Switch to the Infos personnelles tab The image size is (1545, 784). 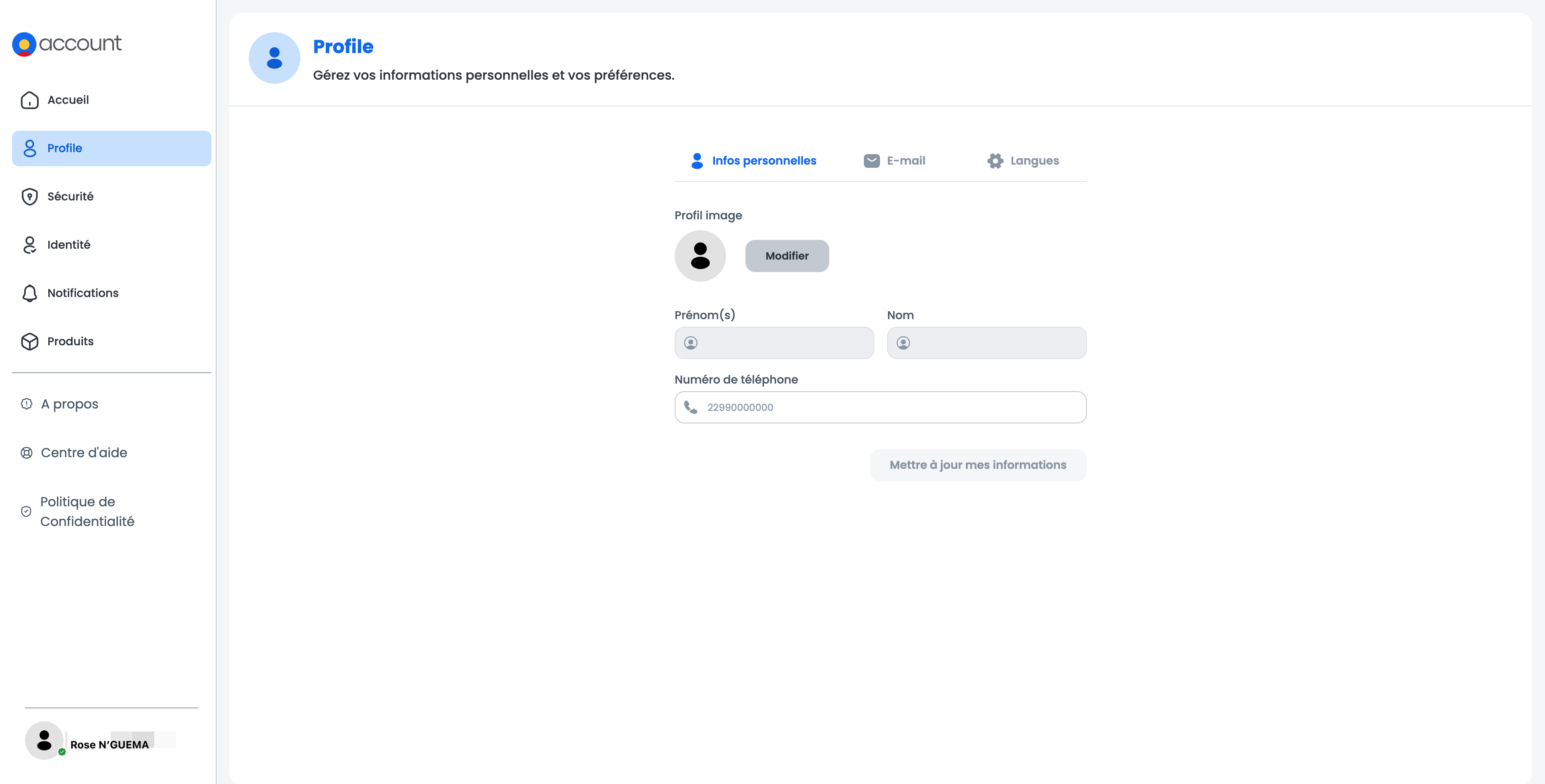pos(754,161)
